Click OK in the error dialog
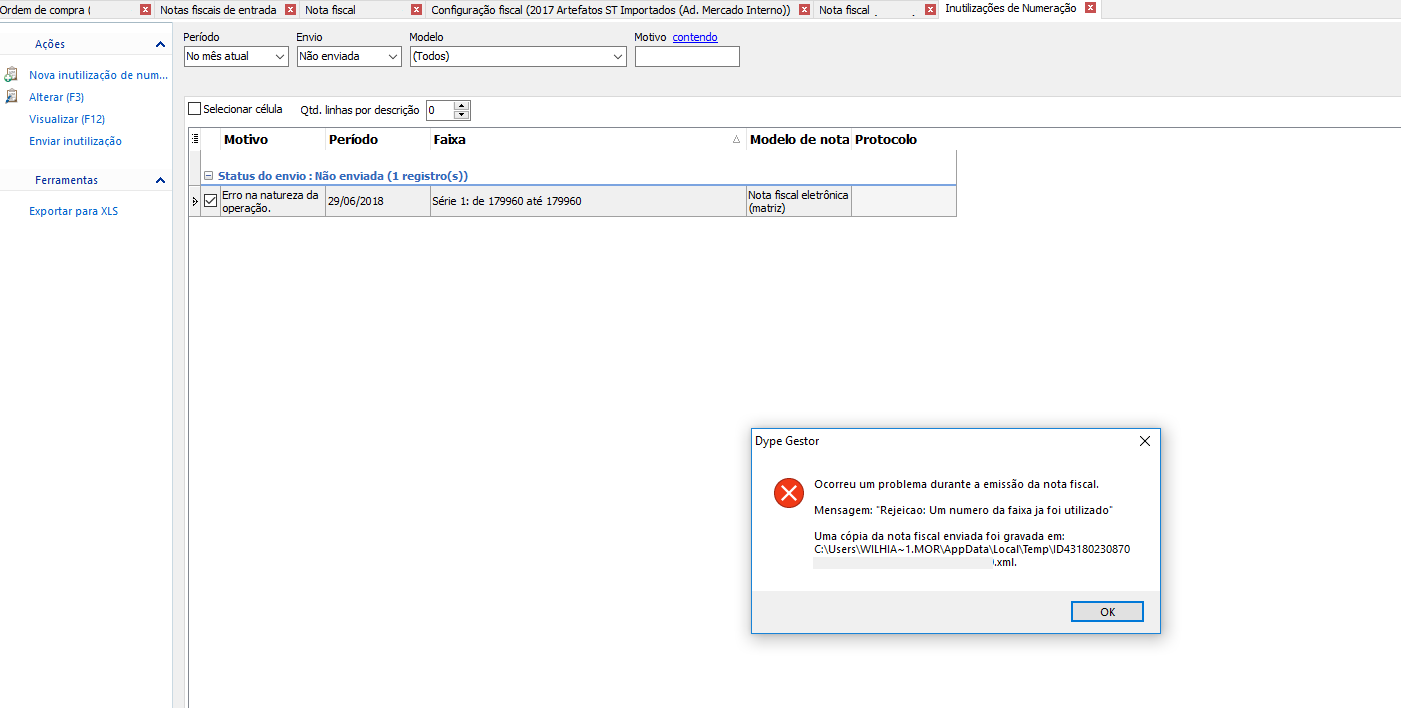 tap(1107, 612)
